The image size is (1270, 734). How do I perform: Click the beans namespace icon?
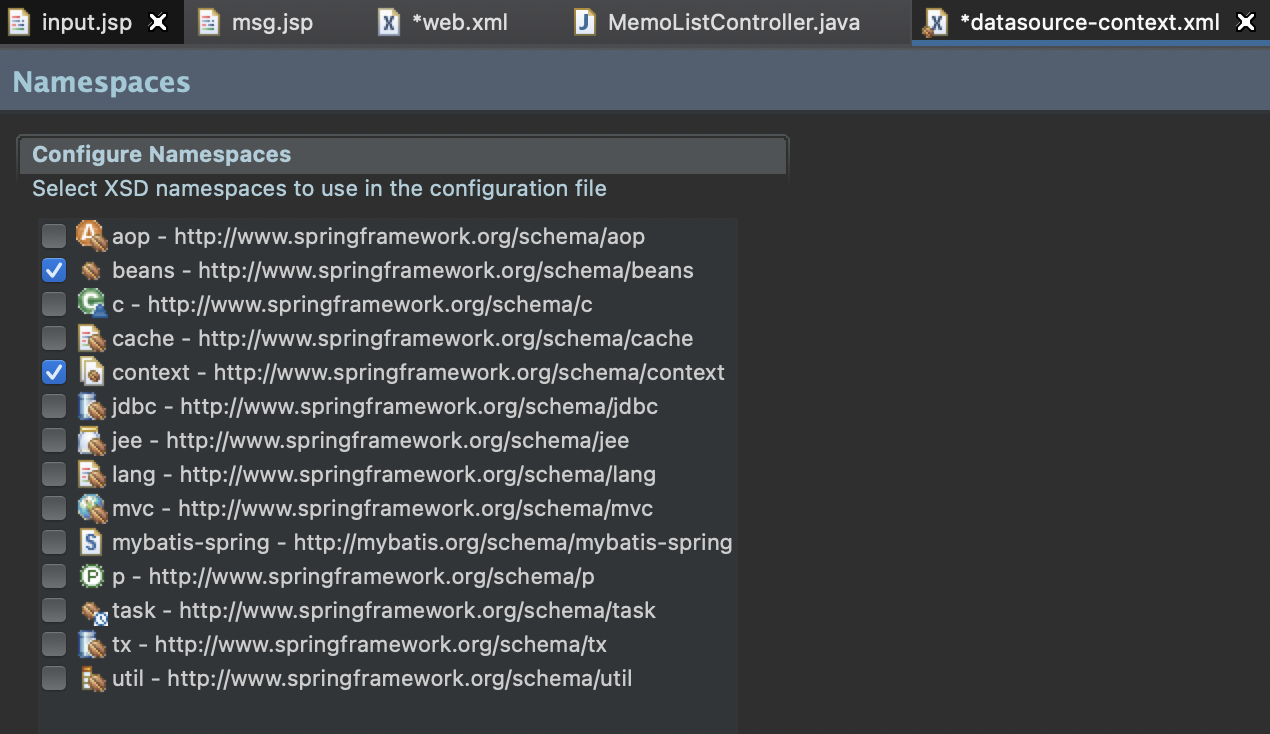(x=91, y=270)
